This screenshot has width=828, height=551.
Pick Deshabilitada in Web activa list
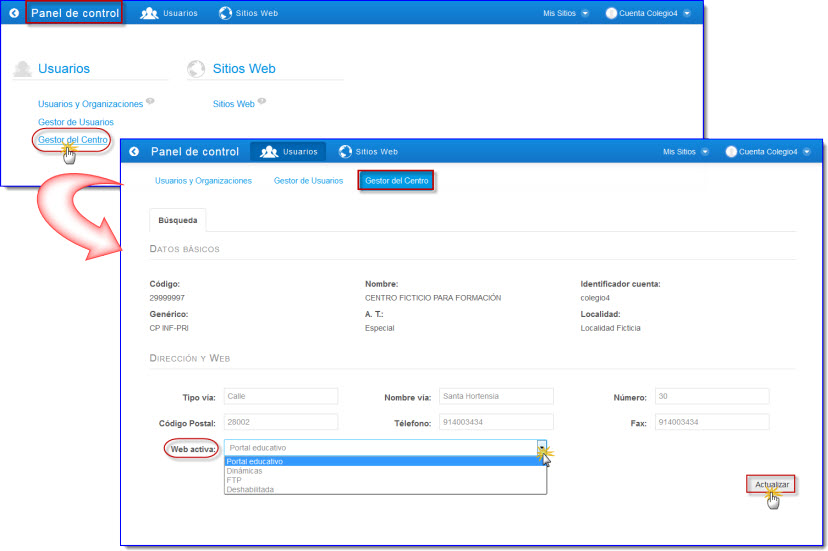tap(250, 489)
